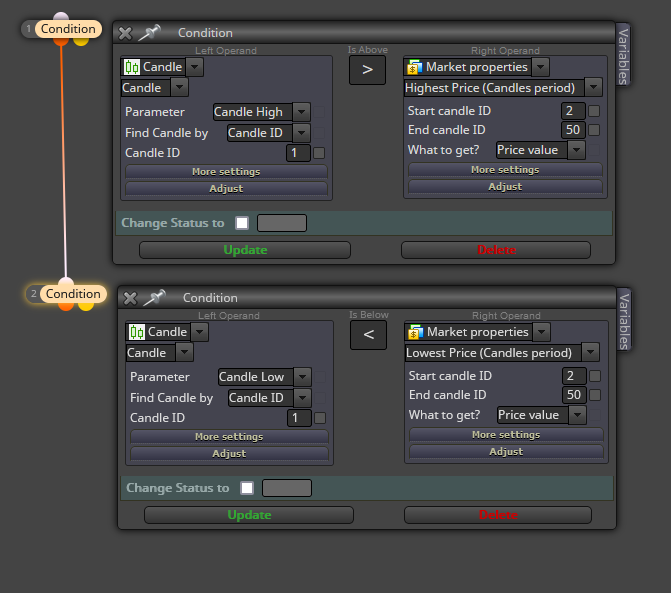671x593 pixels.
Task: Click orange connector dot under Condition 2 node
Action: [x=66, y=306]
